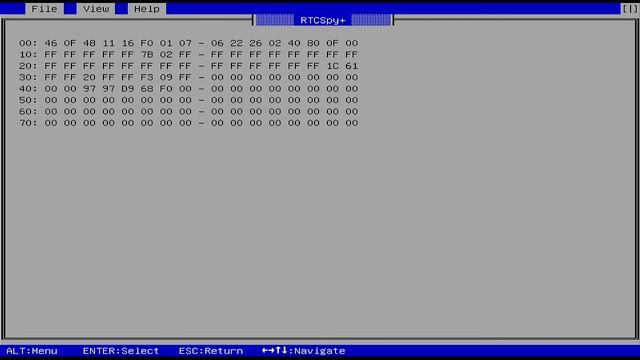Viewport: 640px width, 360px height.
Task: Click byte value D9 in row 40
Action: click(x=127, y=89)
